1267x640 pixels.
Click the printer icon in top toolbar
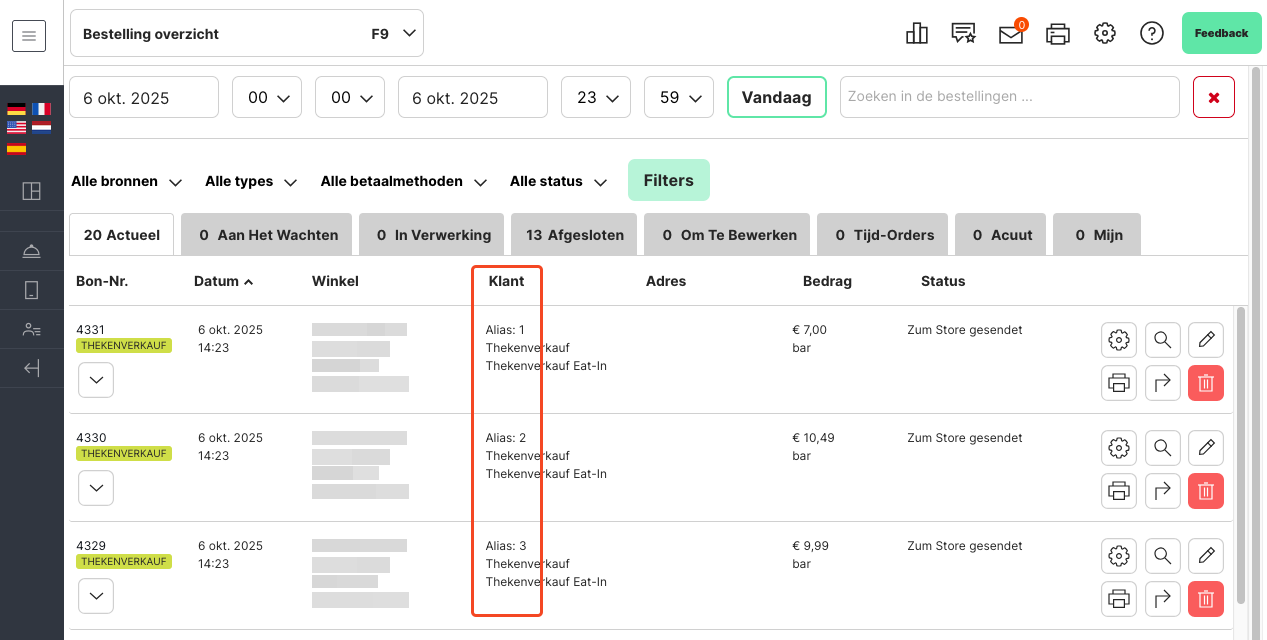click(1058, 34)
